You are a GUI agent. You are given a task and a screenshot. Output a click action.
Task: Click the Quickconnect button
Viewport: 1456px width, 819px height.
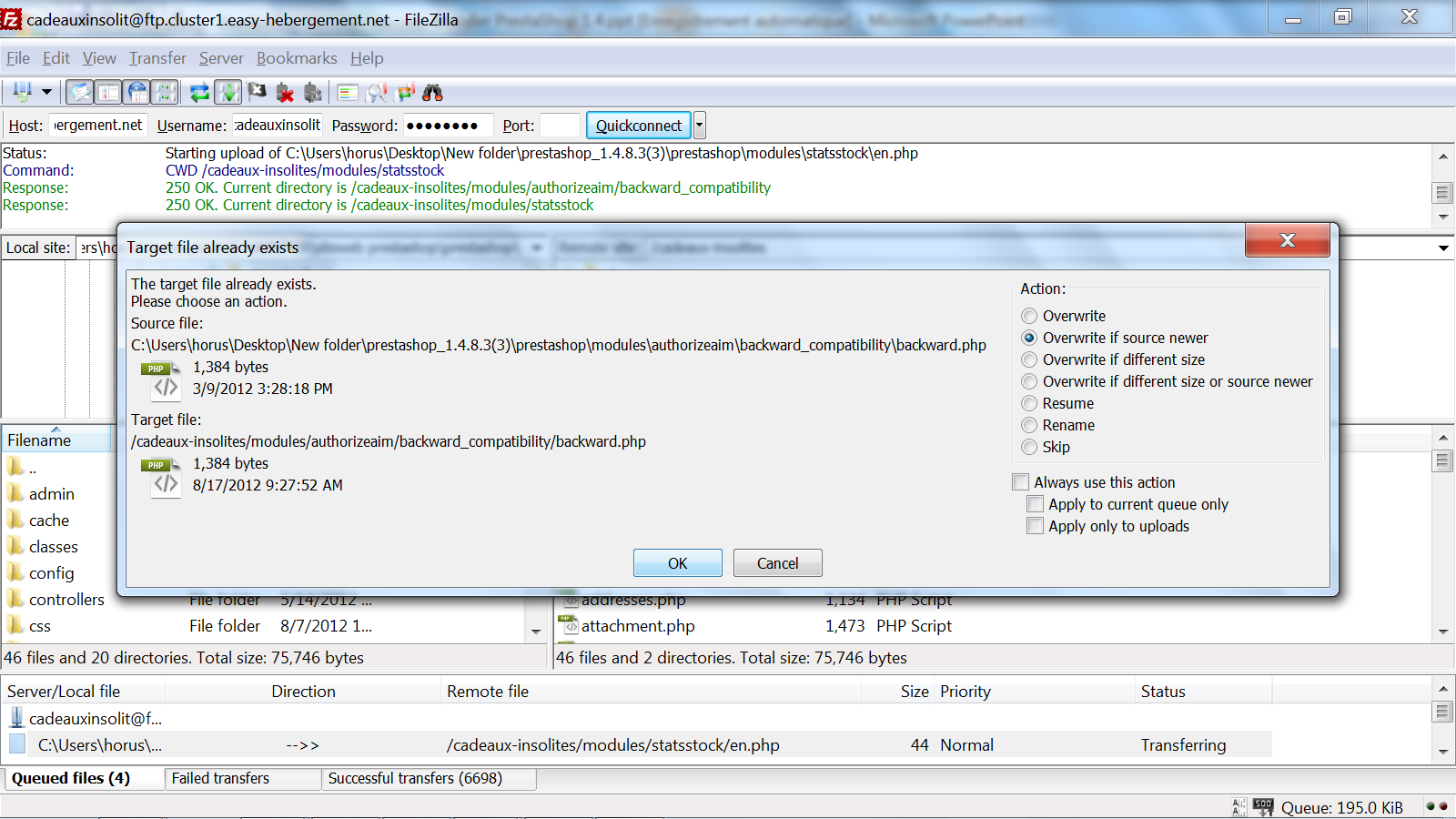tap(639, 126)
